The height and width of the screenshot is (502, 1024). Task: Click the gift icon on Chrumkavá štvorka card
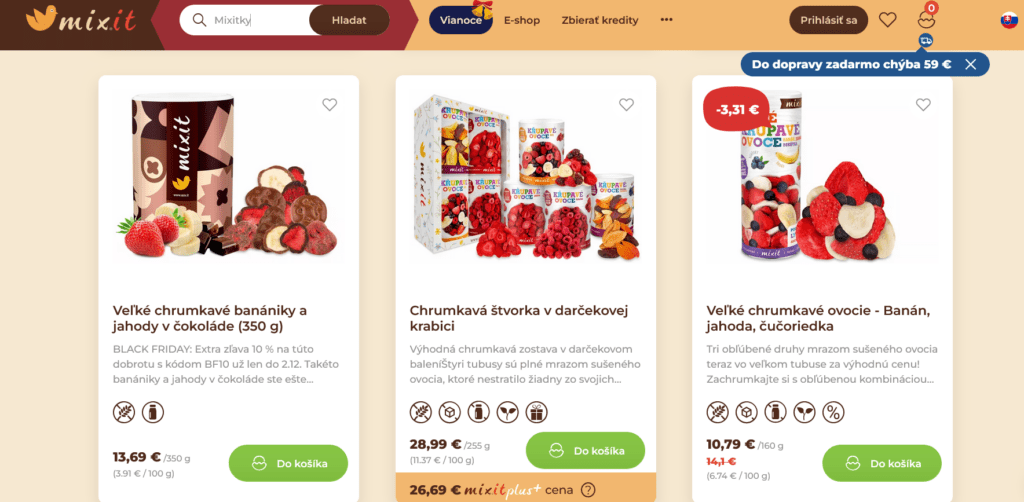537,412
